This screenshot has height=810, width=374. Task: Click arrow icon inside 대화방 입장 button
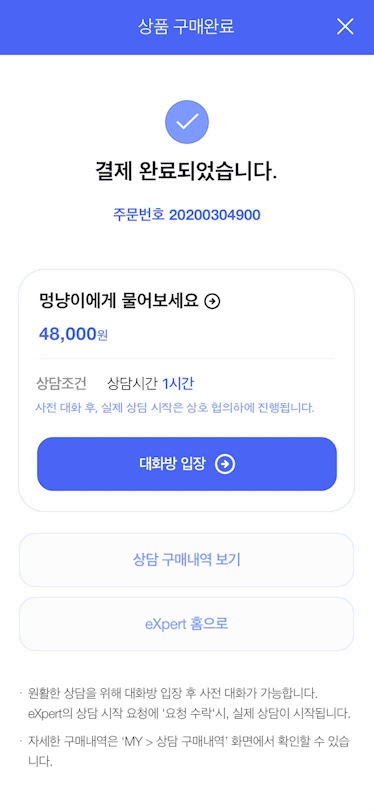pyautogui.click(x=225, y=464)
